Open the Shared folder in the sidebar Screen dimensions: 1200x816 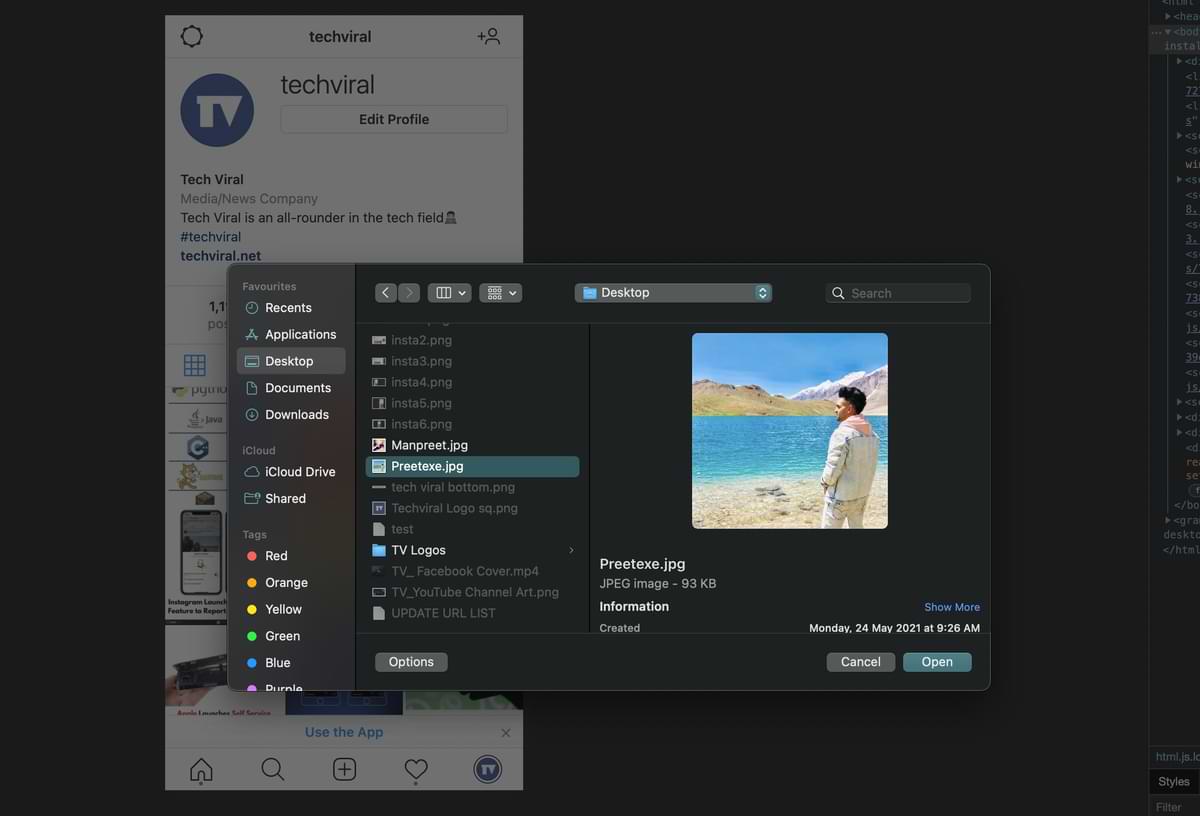[291, 498]
